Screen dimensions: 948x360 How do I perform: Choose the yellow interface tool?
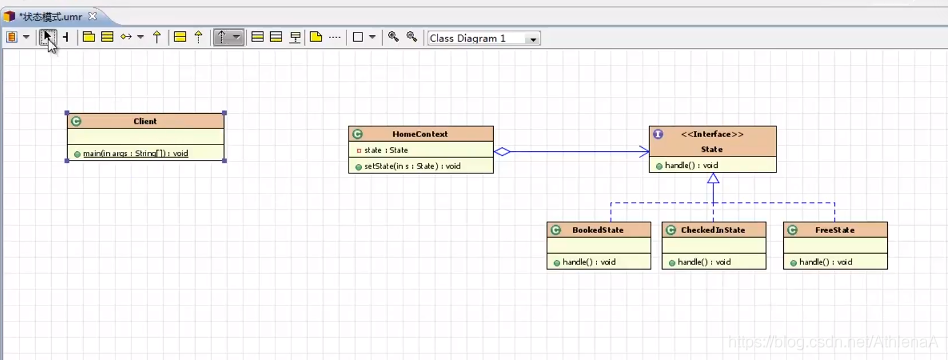(x=180, y=38)
